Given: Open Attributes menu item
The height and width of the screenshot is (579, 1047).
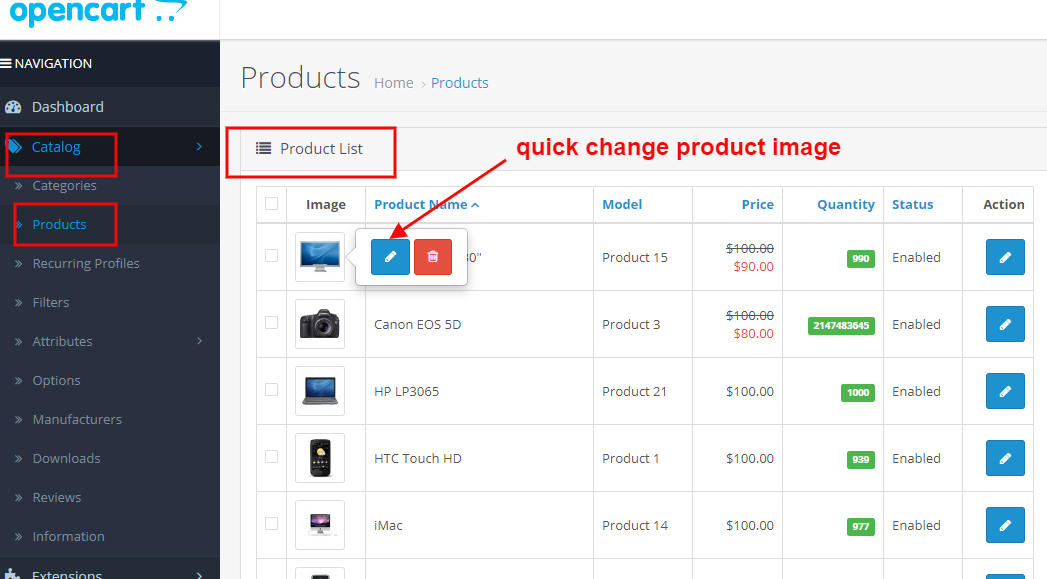Looking at the screenshot, I should (x=63, y=341).
